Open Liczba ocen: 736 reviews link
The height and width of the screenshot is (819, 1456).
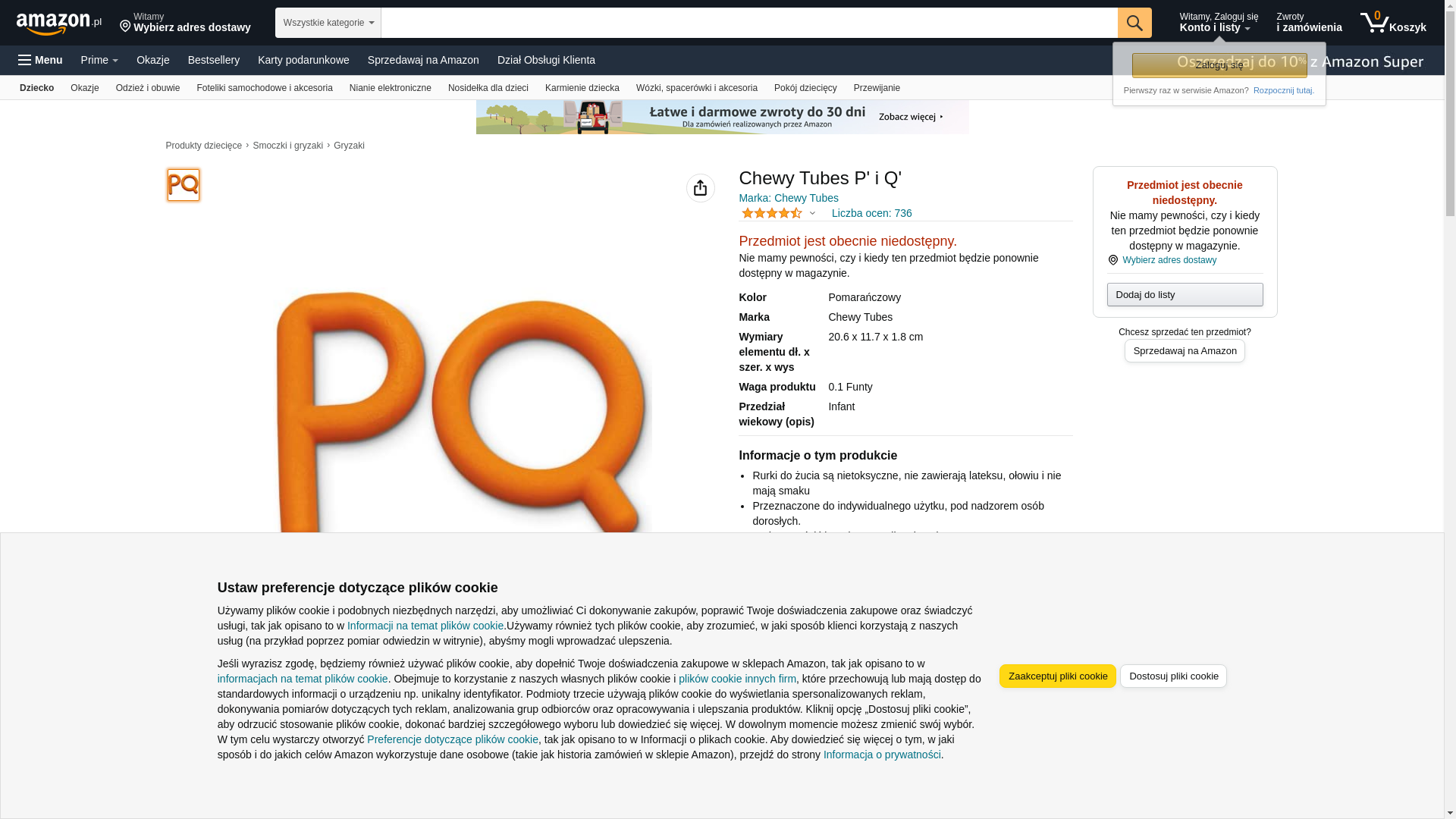click(871, 213)
